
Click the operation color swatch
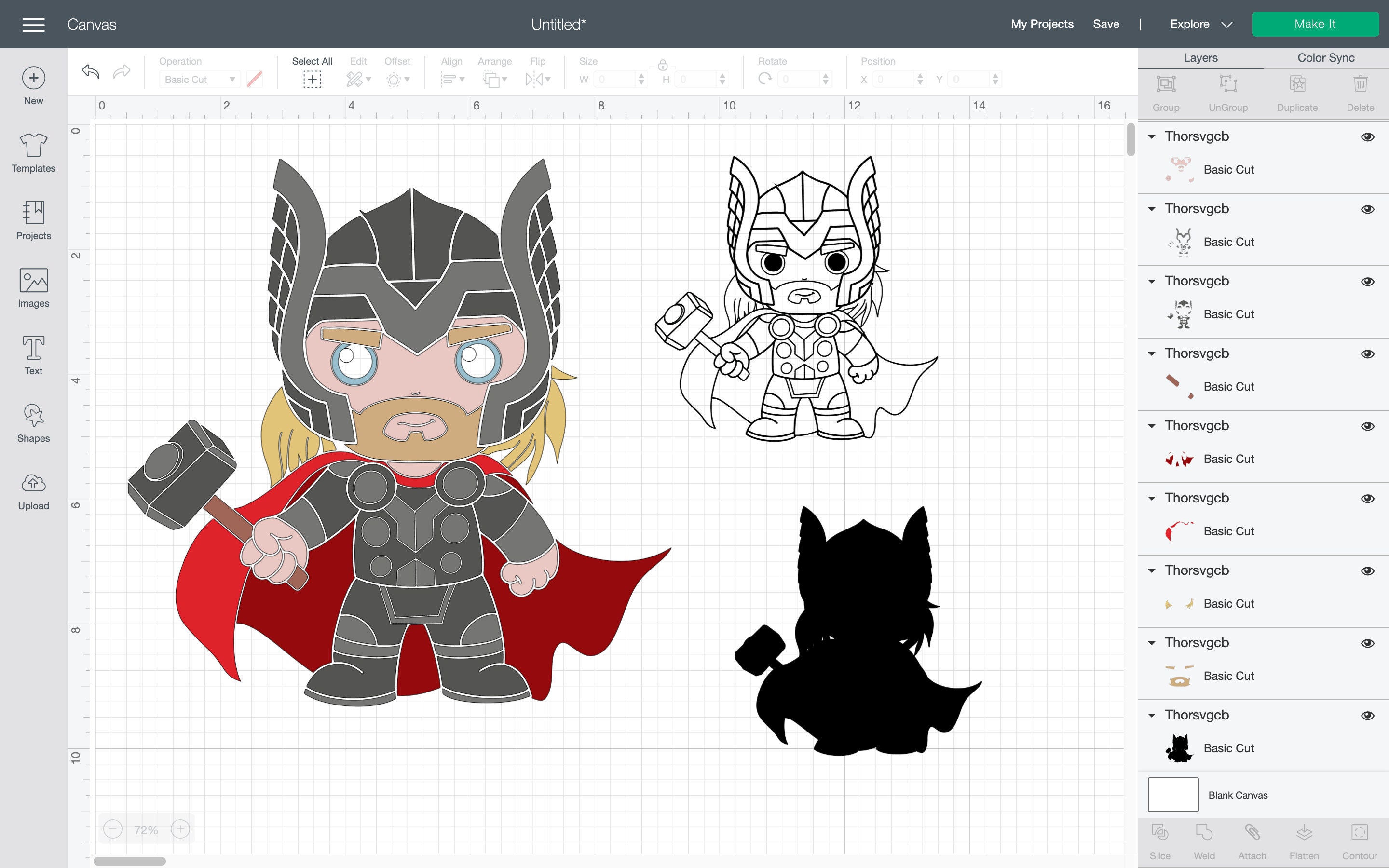[x=254, y=79]
